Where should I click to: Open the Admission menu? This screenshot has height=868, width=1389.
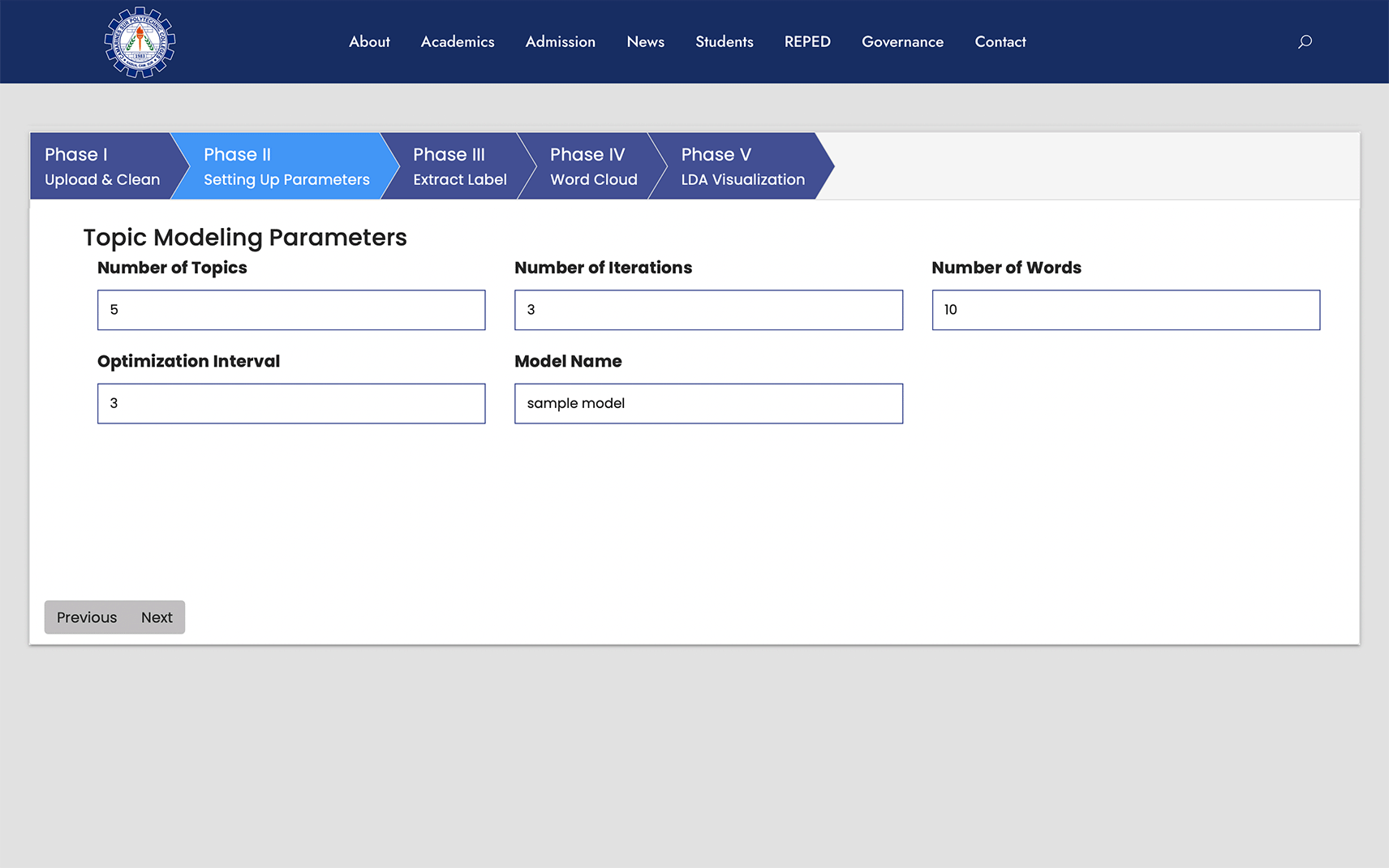pos(561,41)
